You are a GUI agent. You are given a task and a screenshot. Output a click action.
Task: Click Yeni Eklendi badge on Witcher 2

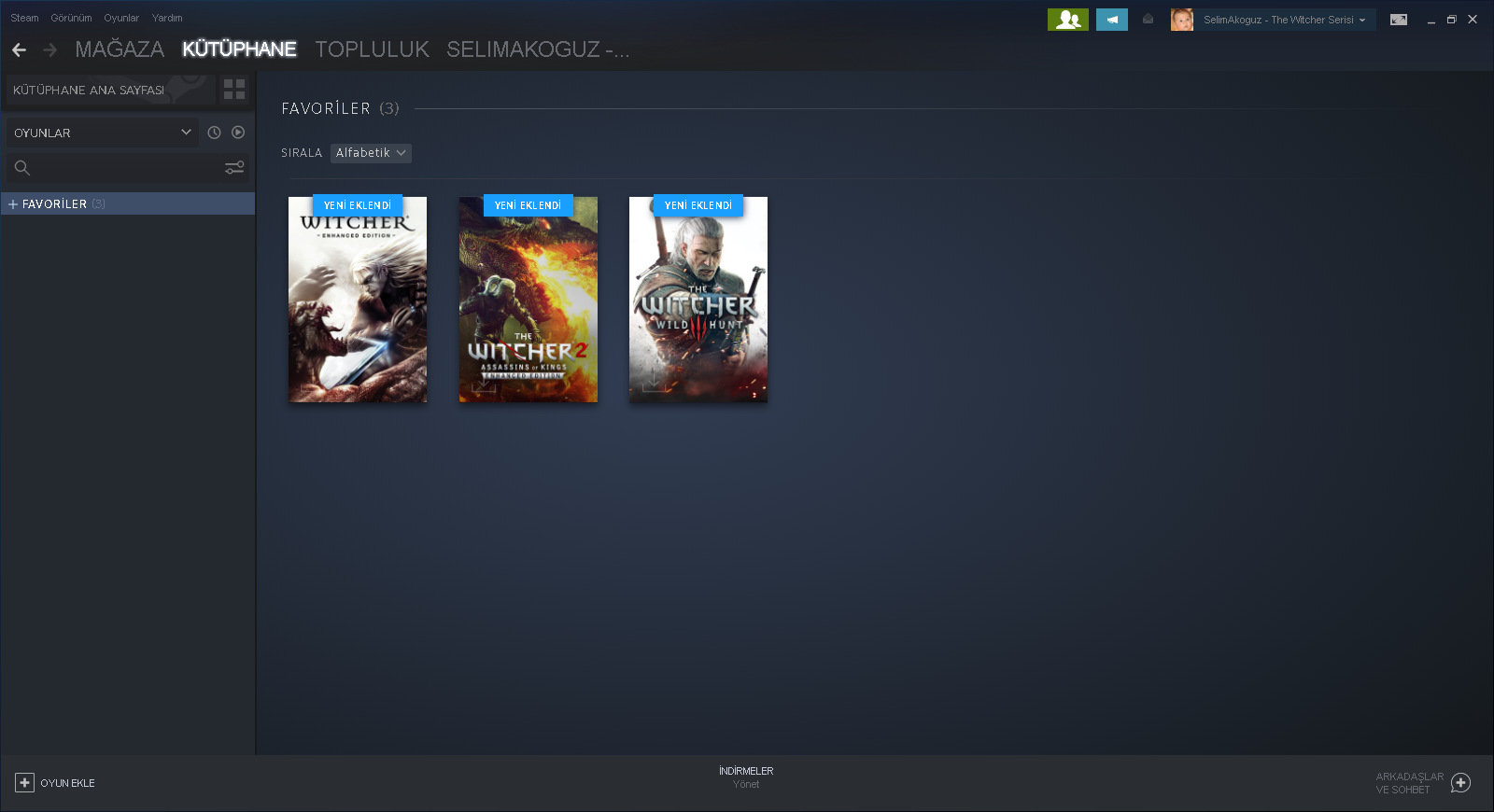(529, 205)
